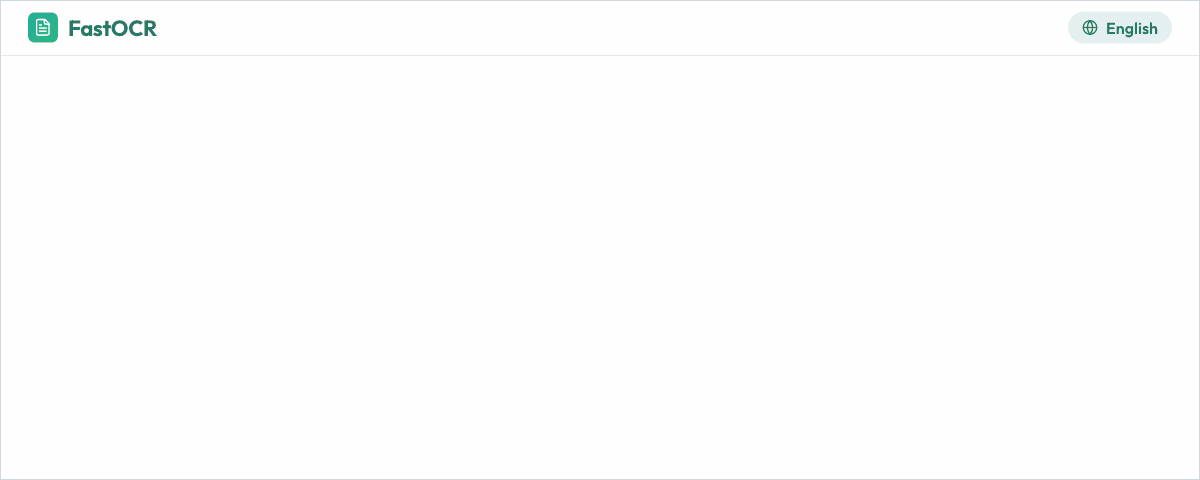Click the document-page icon in the logo
The width and height of the screenshot is (1200, 480).
tap(43, 28)
